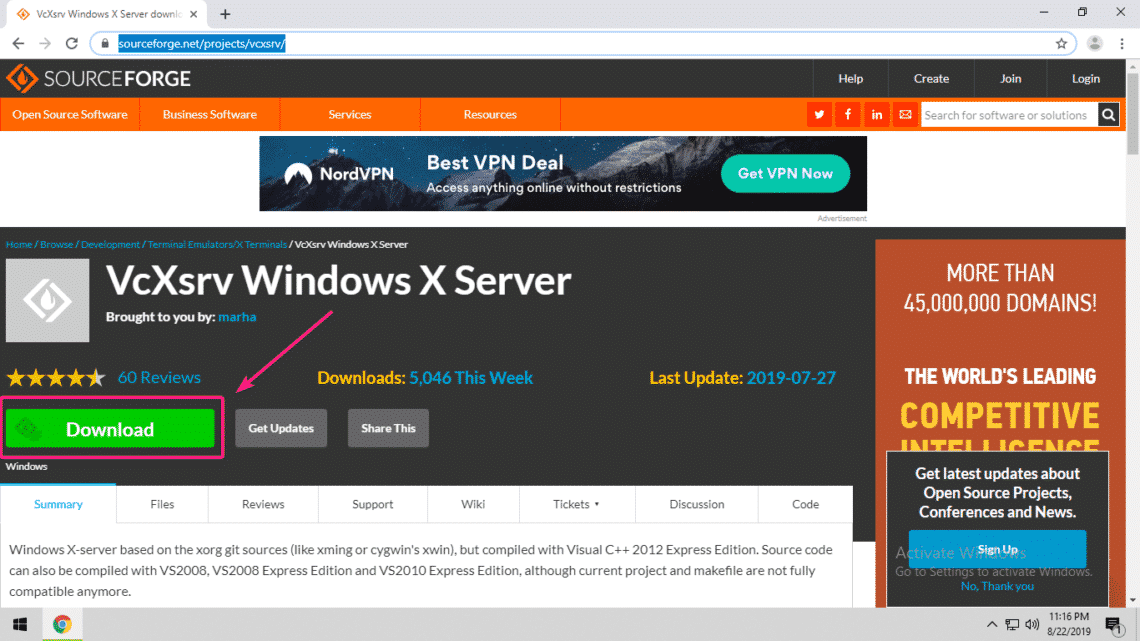Viewport: 1140px width, 641px height.
Task: Switch to the Files tab
Action: [162, 505]
